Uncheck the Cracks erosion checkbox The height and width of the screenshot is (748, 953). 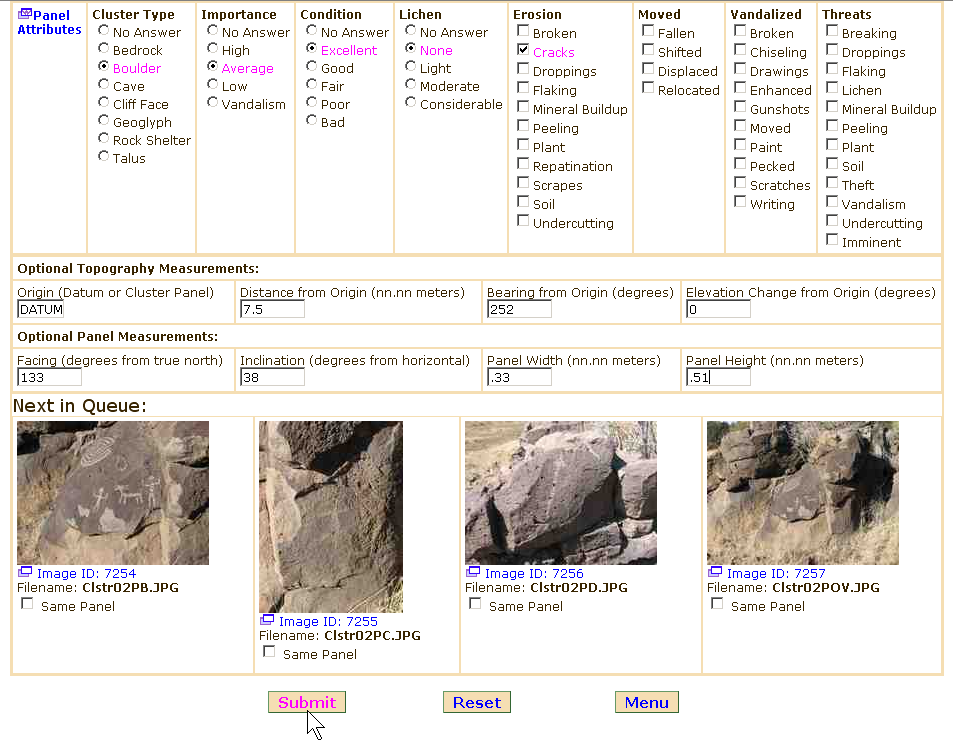point(523,49)
